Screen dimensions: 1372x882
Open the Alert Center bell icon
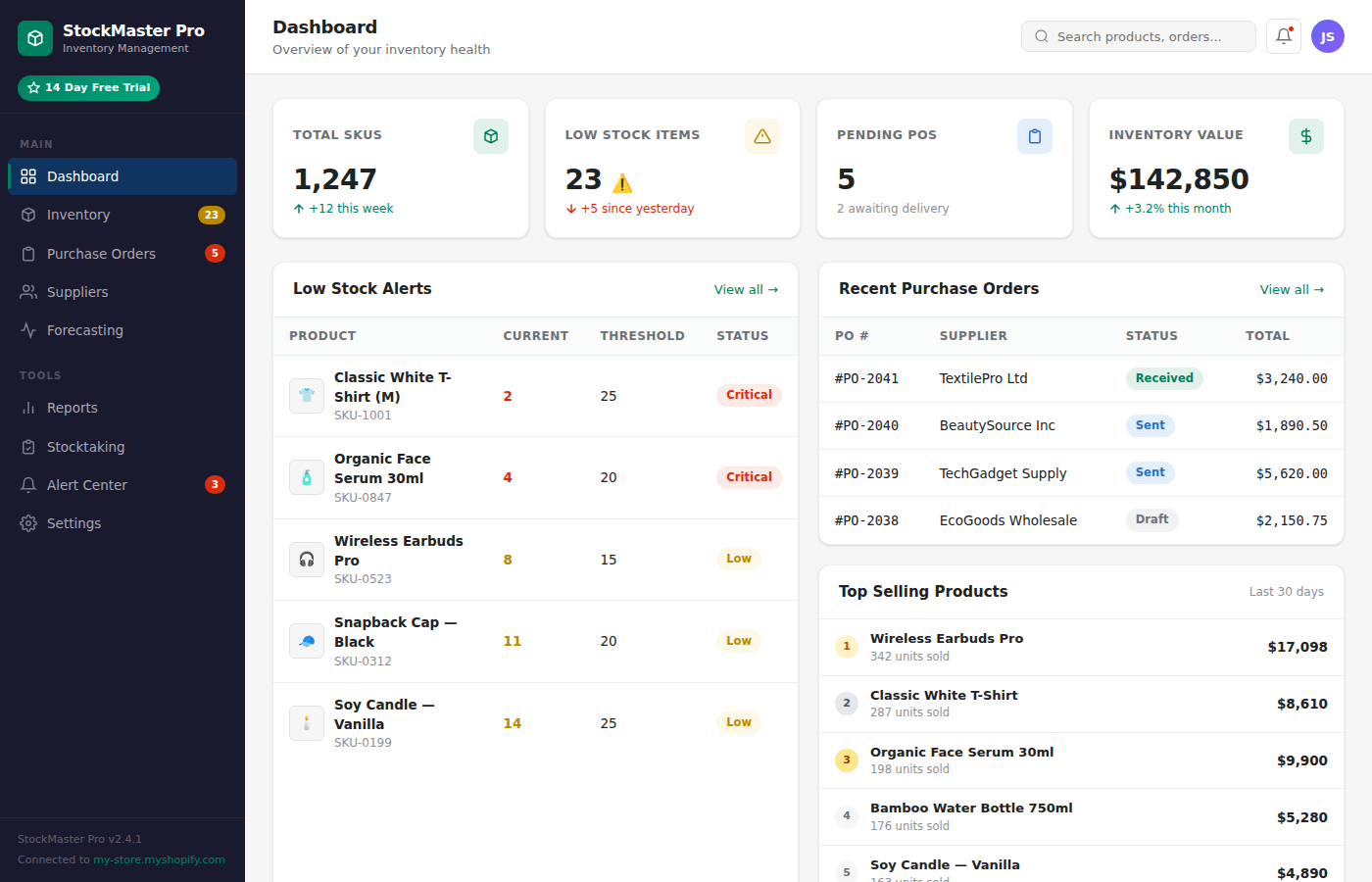coord(29,484)
